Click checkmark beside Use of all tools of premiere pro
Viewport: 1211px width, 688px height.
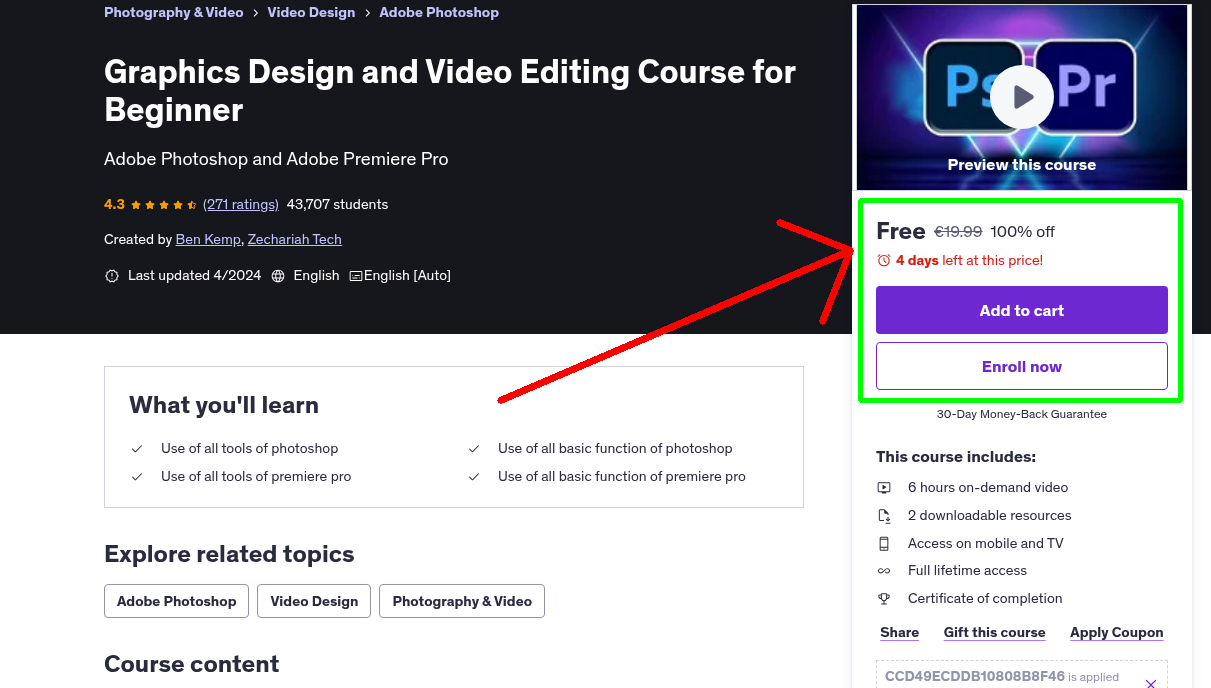(137, 477)
